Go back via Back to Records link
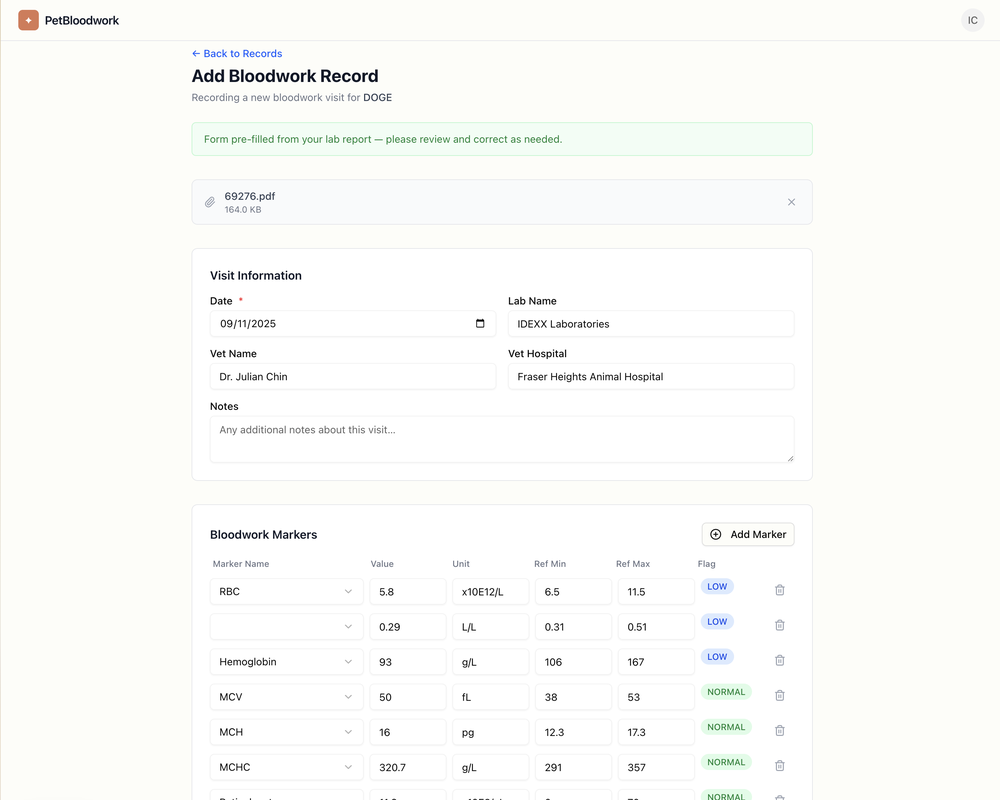The width and height of the screenshot is (1000, 800). [237, 54]
